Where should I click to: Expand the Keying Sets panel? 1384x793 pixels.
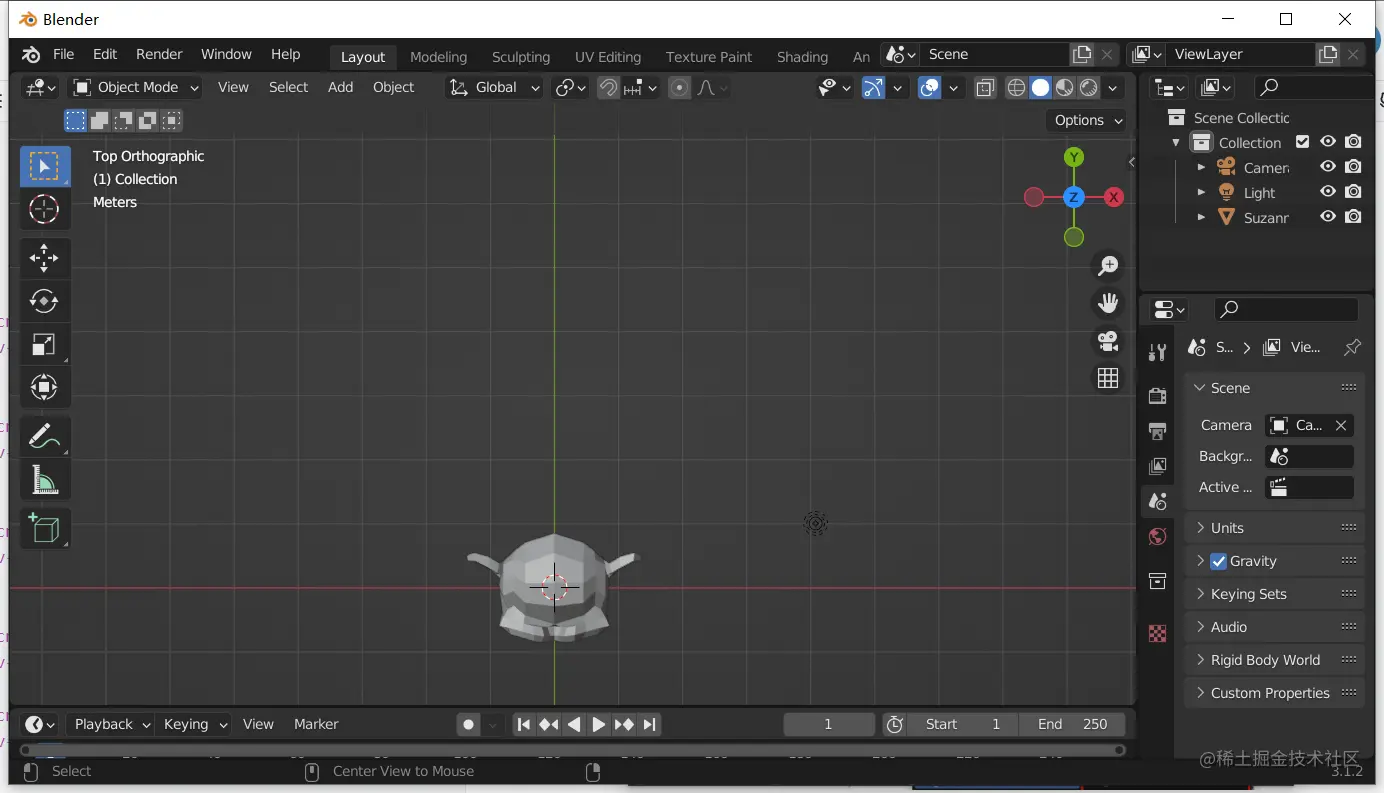(1274, 594)
